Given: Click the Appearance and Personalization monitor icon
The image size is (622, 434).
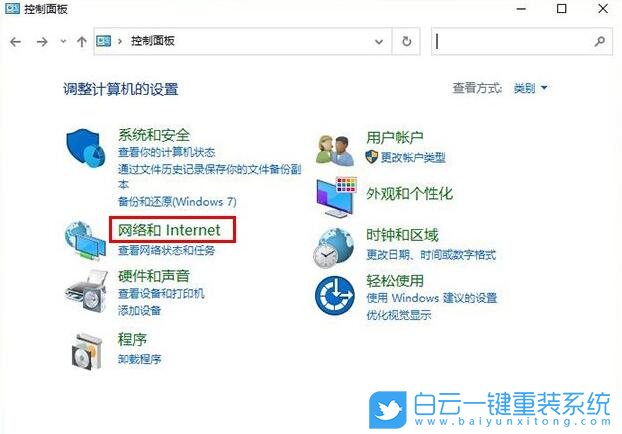Looking at the screenshot, I should pyautogui.click(x=336, y=196).
